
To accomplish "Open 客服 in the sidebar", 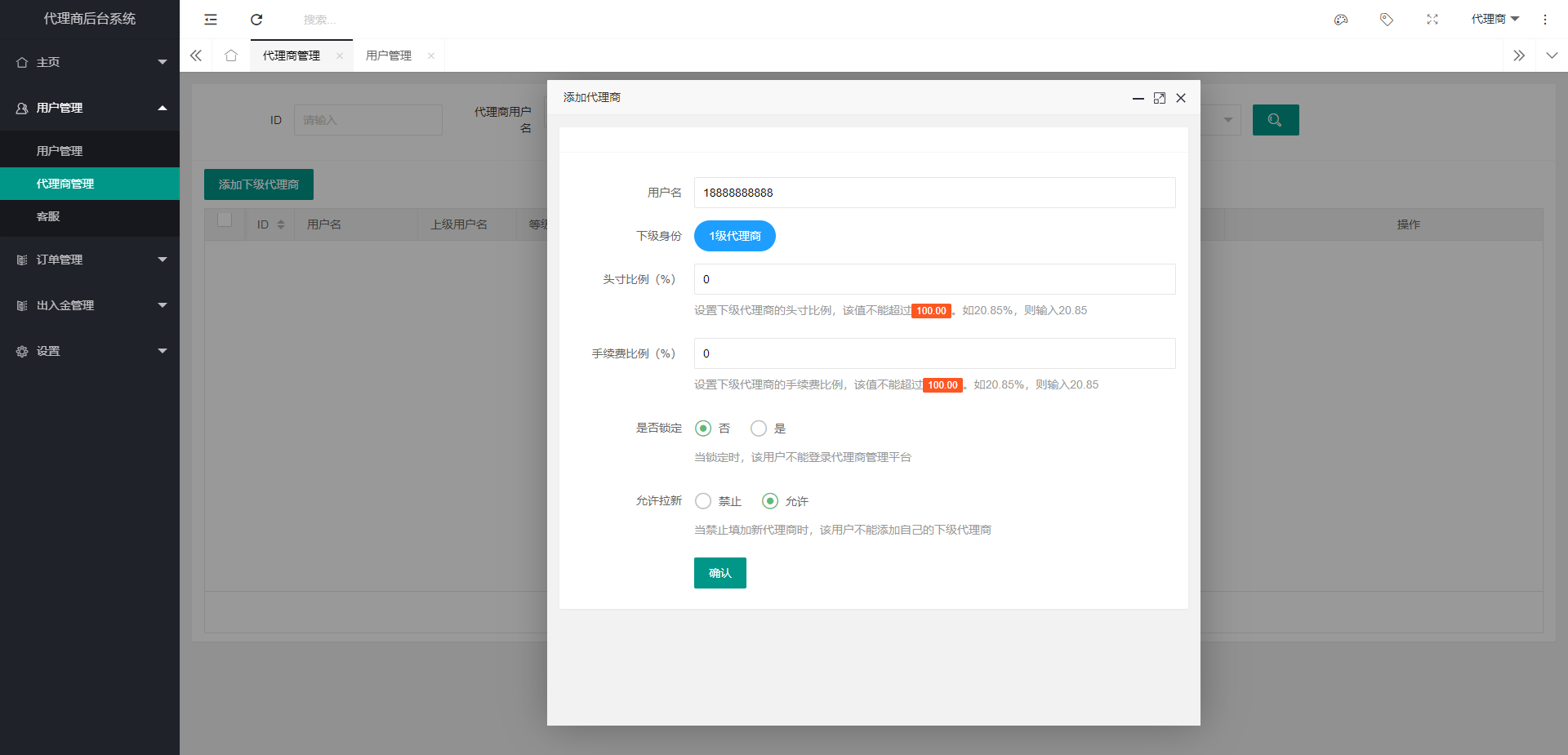I will click(48, 216).
